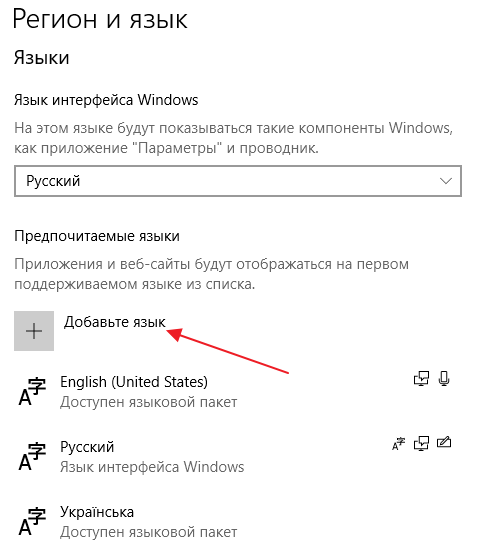Click "Доступен языковой пакет" under Українська
Screen dimensions: 482x560
coord(149,532)
